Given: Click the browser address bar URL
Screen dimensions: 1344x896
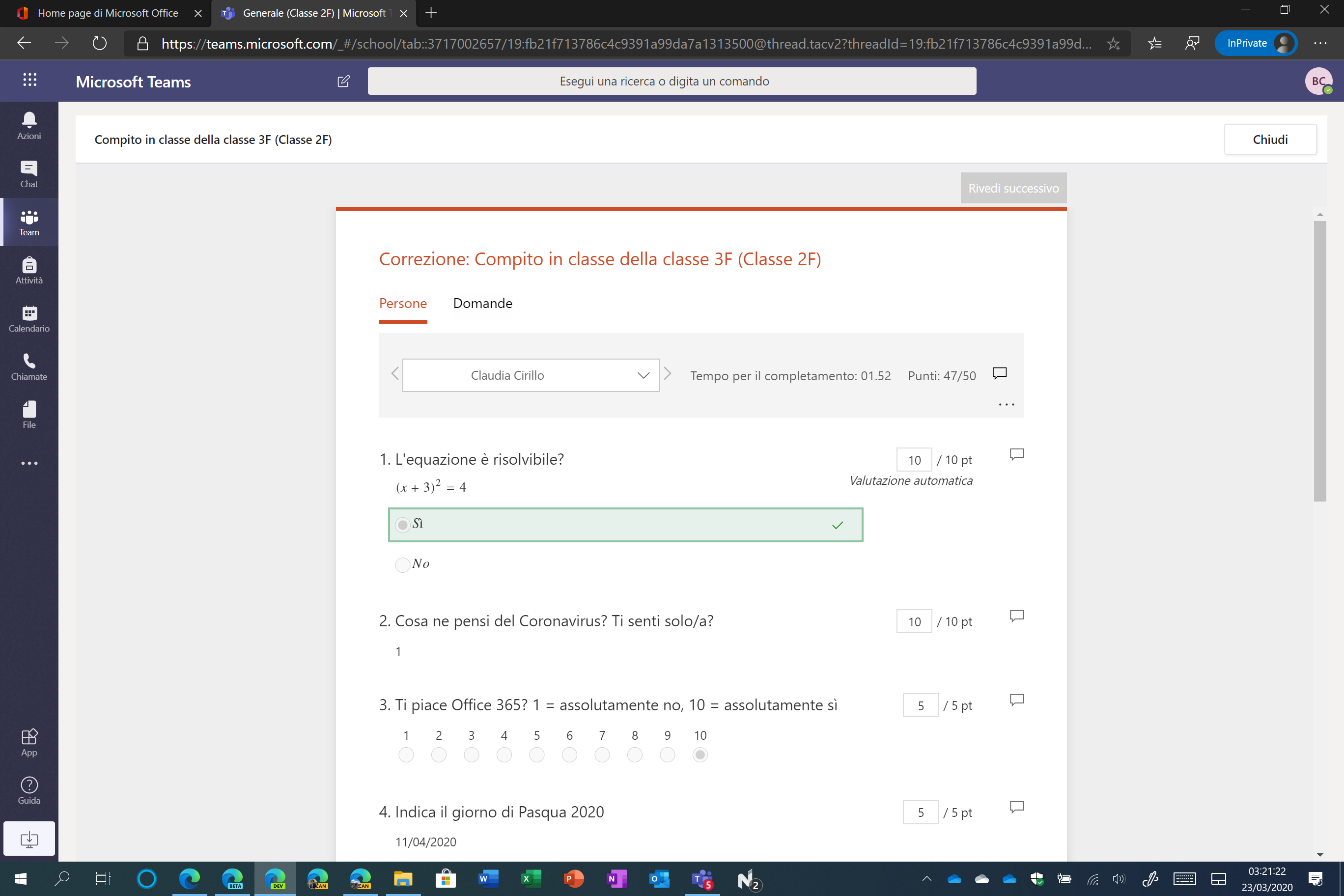Looking at the screenshot, I should 626,44.
